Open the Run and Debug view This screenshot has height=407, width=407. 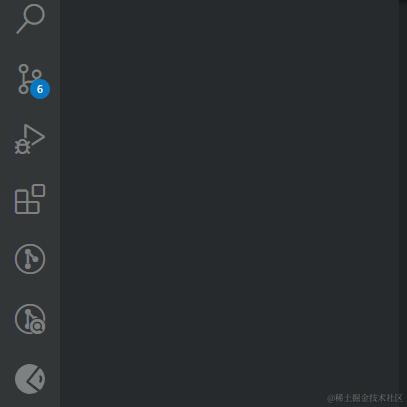pyautogui.click(x=30, y=139)
